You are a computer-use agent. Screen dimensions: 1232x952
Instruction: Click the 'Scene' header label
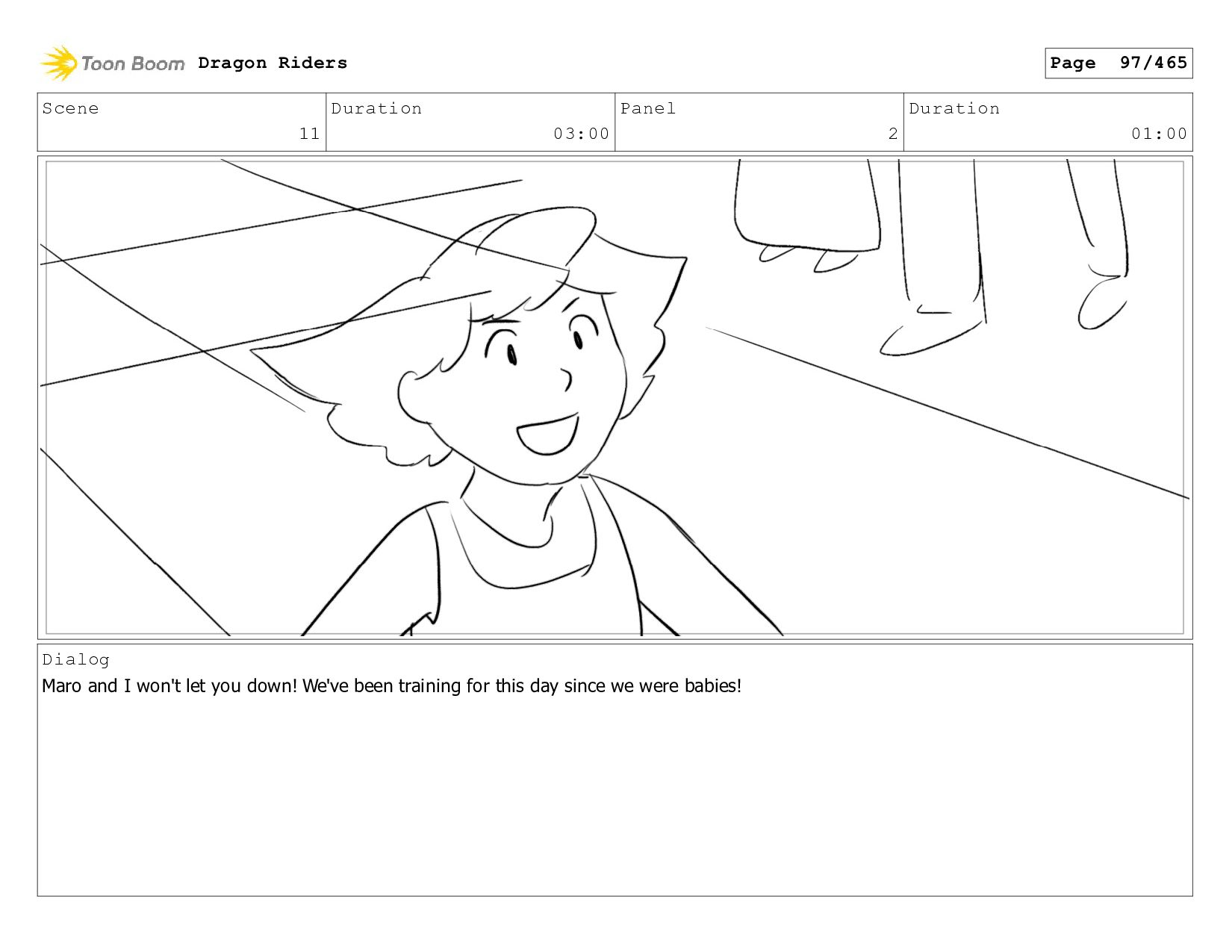pos(70,108)
